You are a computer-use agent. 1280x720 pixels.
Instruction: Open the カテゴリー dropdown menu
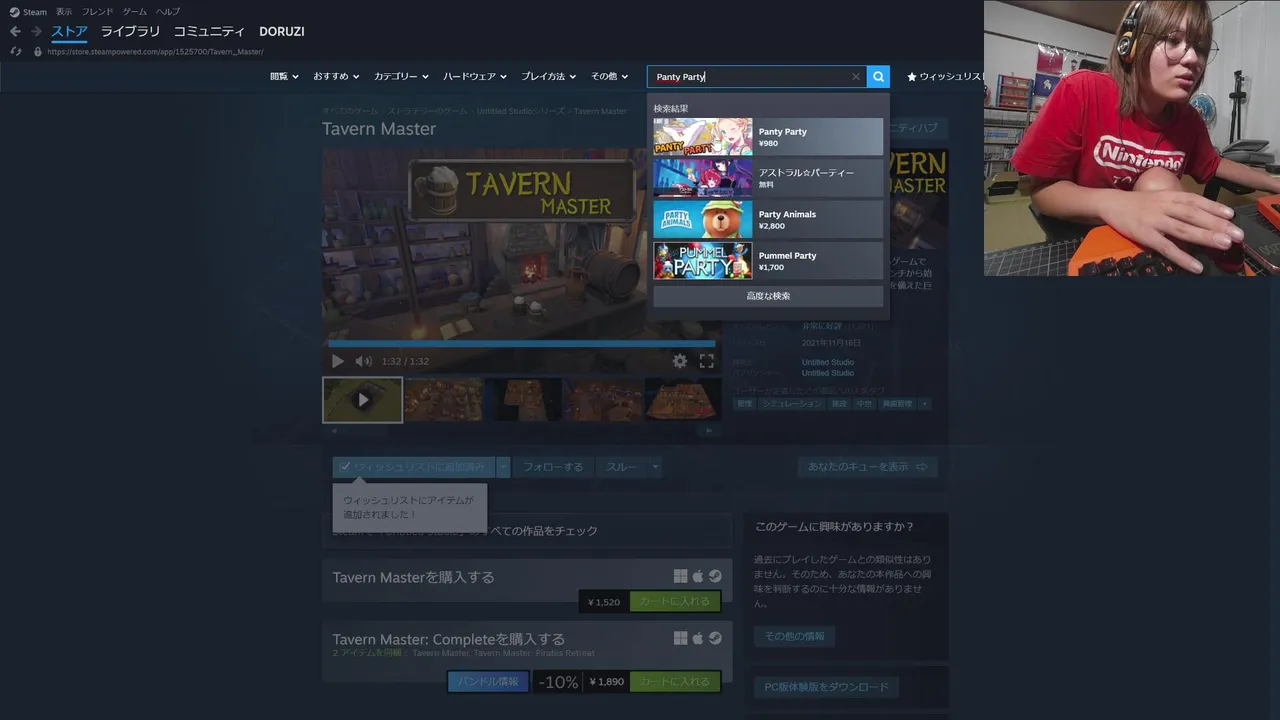pos(401,77)
